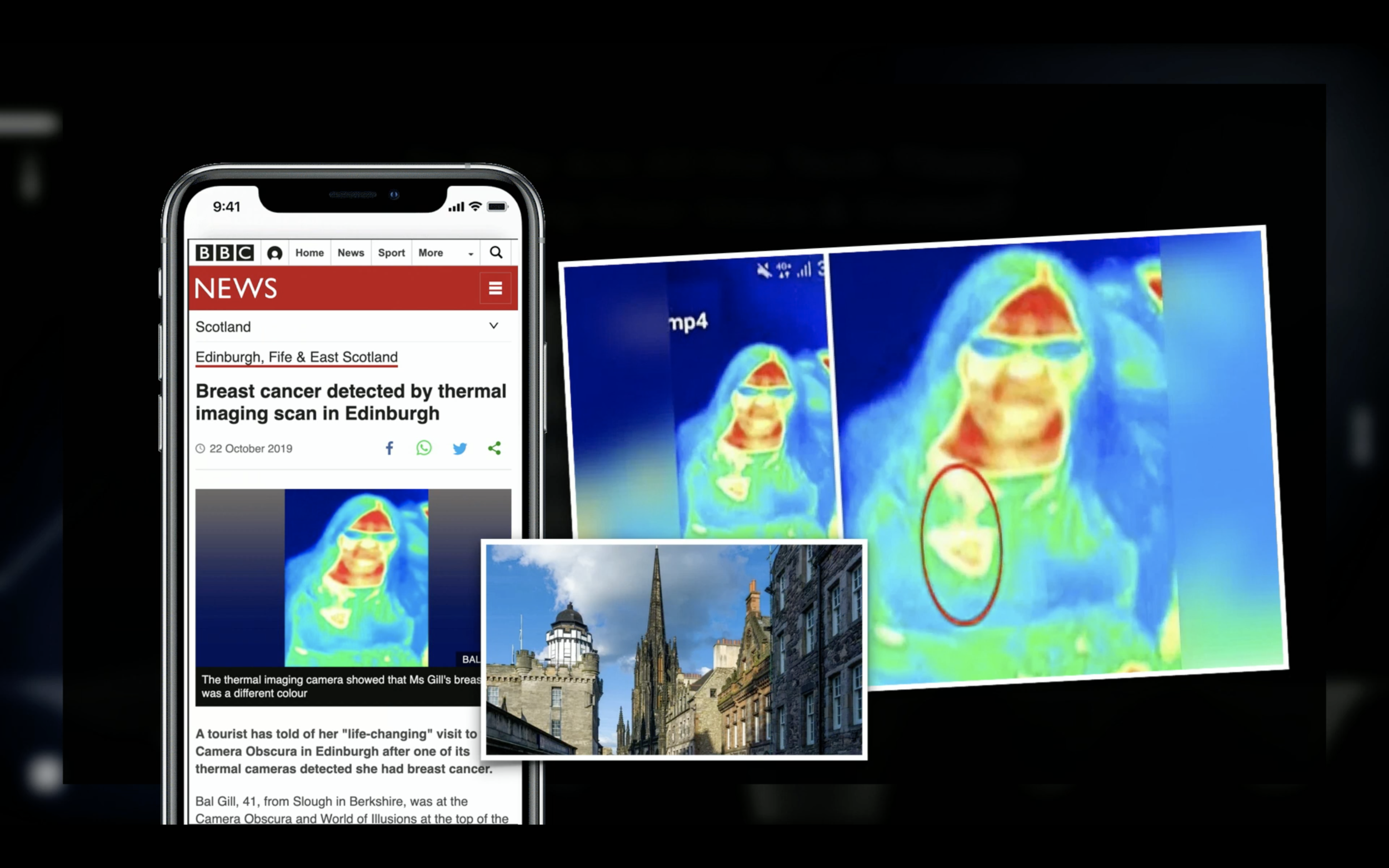
Task: Click the 22 October 2019 date
Action: click(251, 448)
